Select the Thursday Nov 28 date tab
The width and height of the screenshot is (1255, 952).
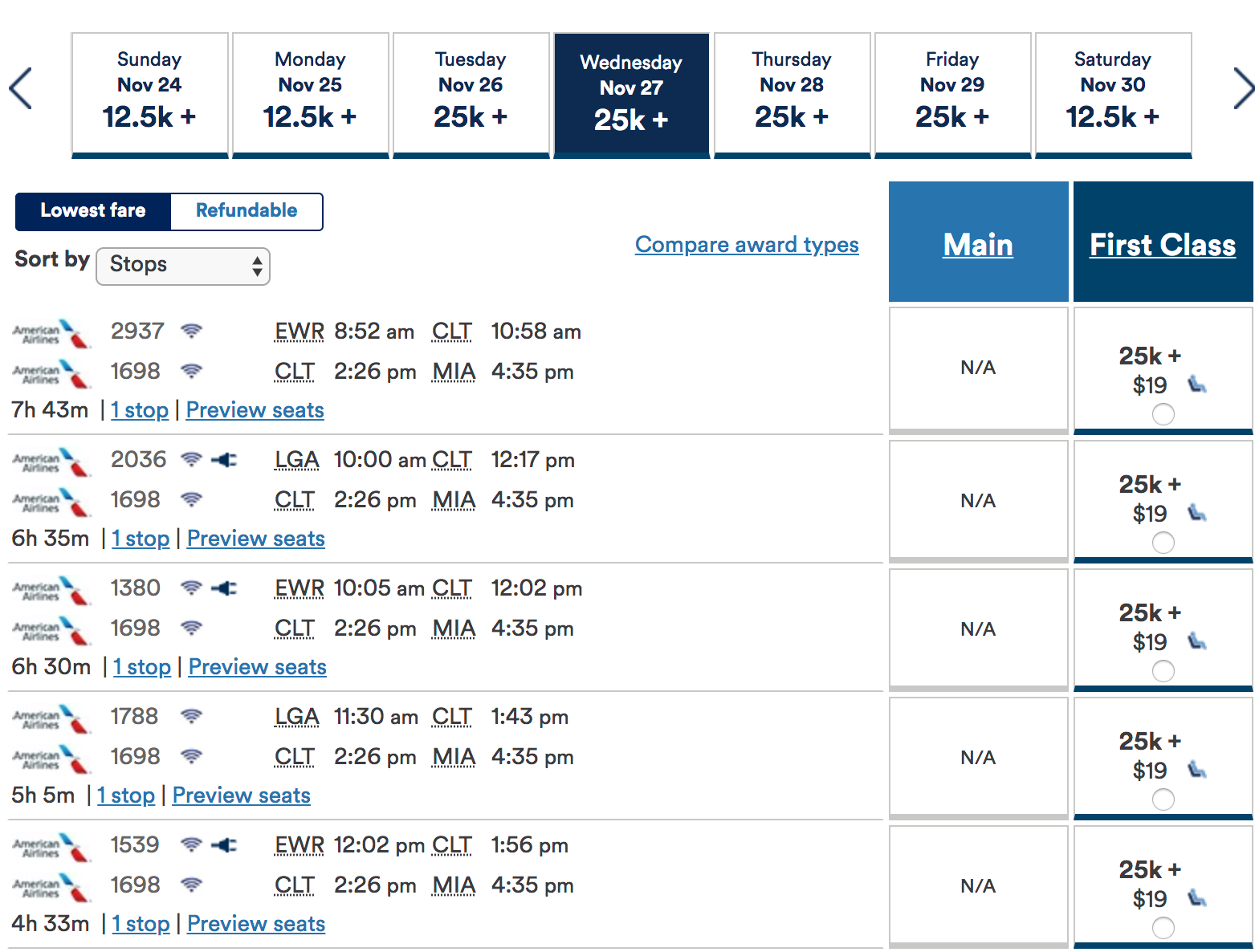792,94
